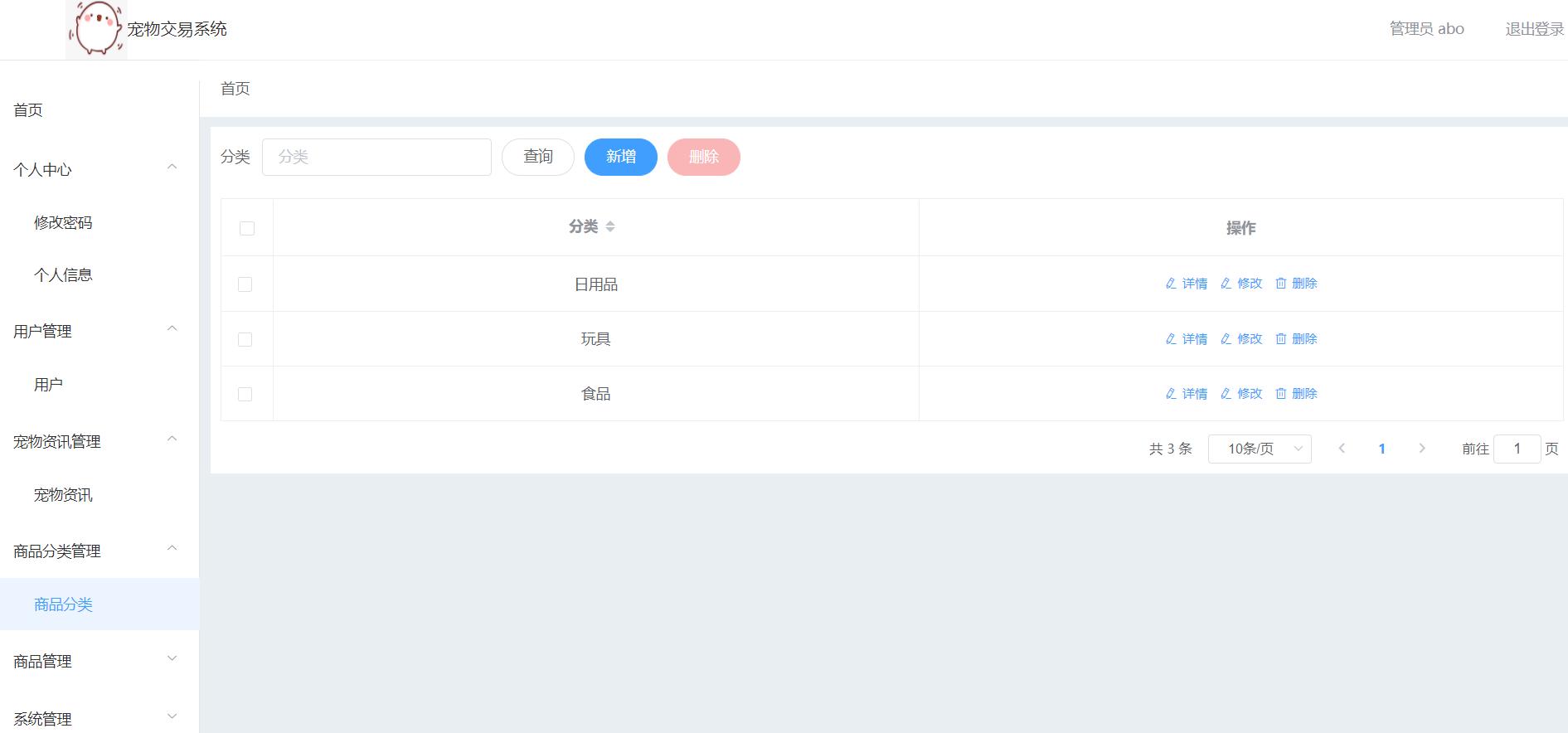The image size is (1568, 733).
Task: Click the sort arrows on 分类 column header
Action: (610, 227)
